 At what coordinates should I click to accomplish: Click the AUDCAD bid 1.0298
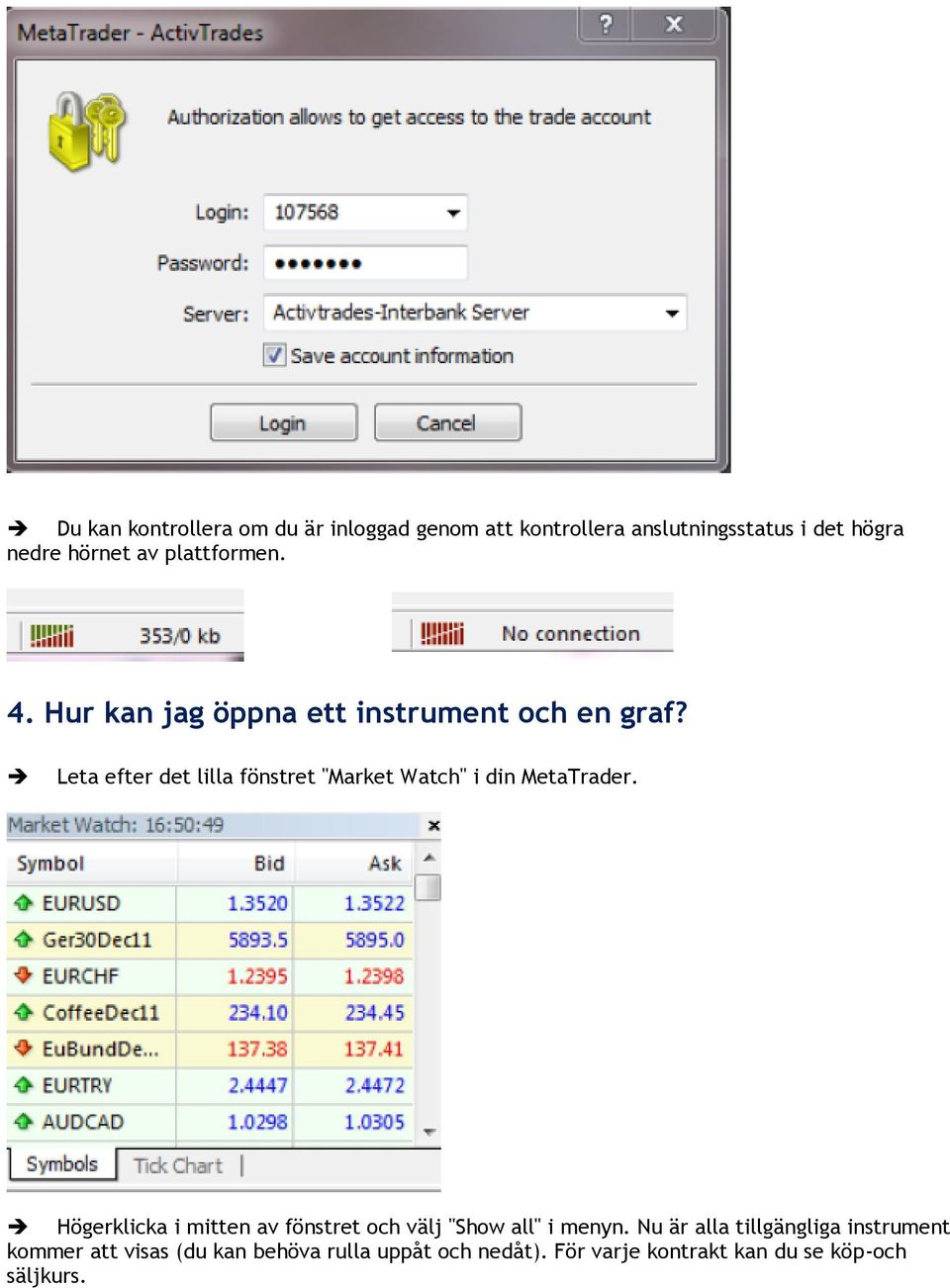click(257, 1123)
